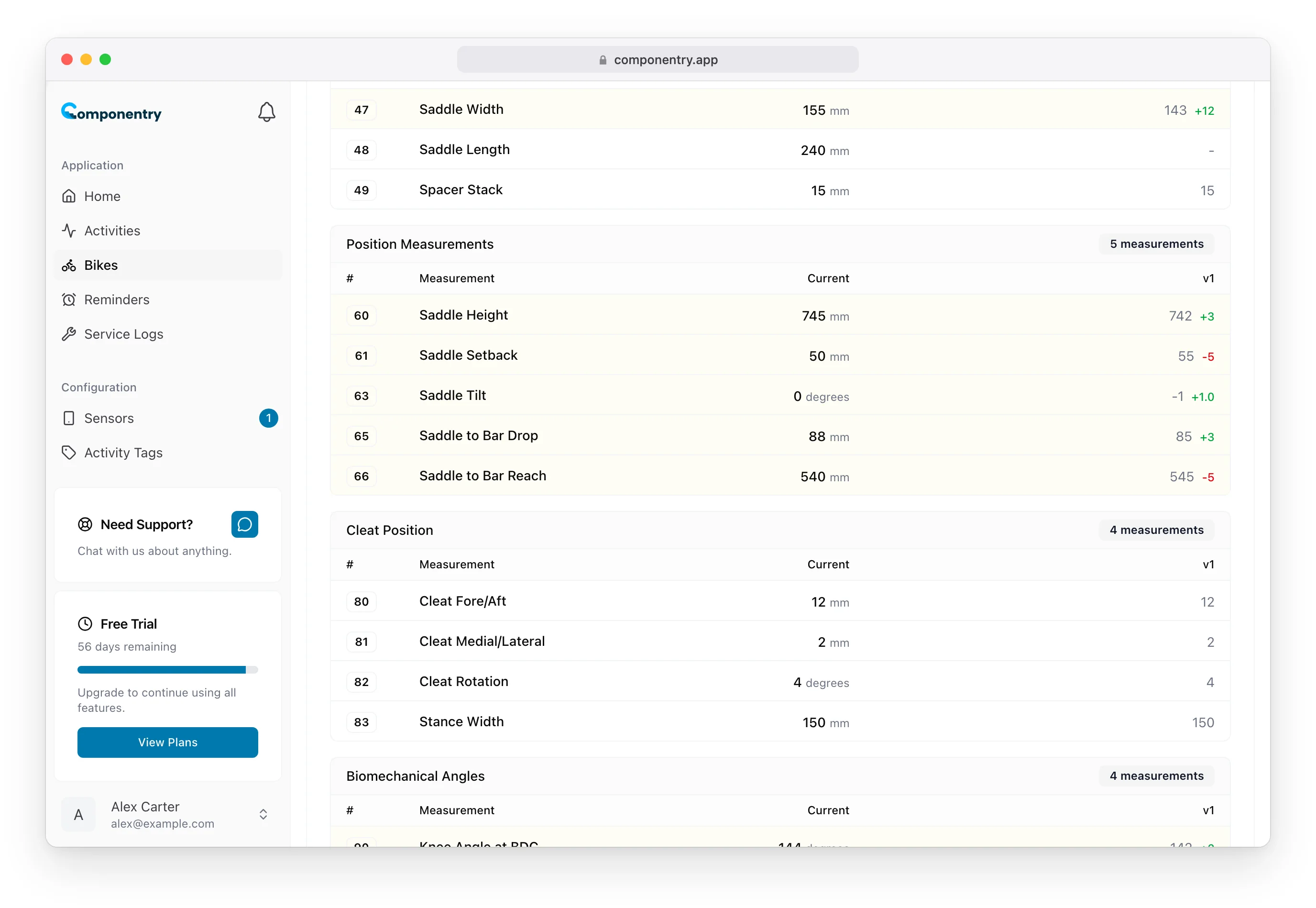Click the Saddle Height row
The width and height of the screenshot is (1316, 908).
click(x=780, y=315)
